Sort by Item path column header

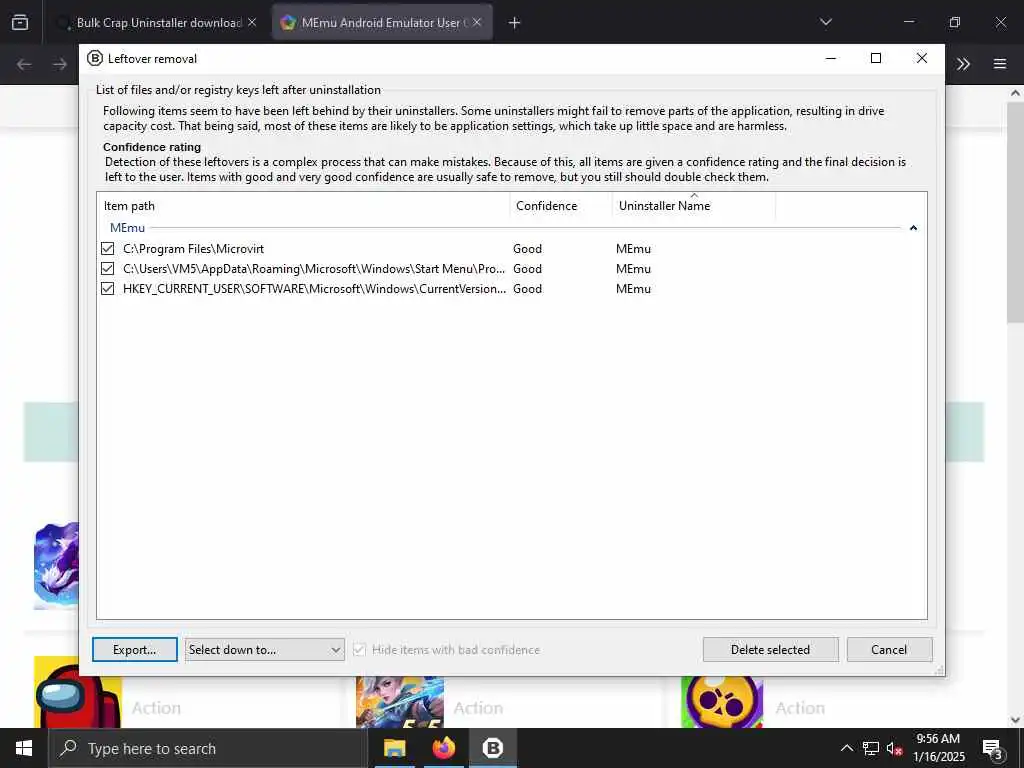[x=303, y=206]
